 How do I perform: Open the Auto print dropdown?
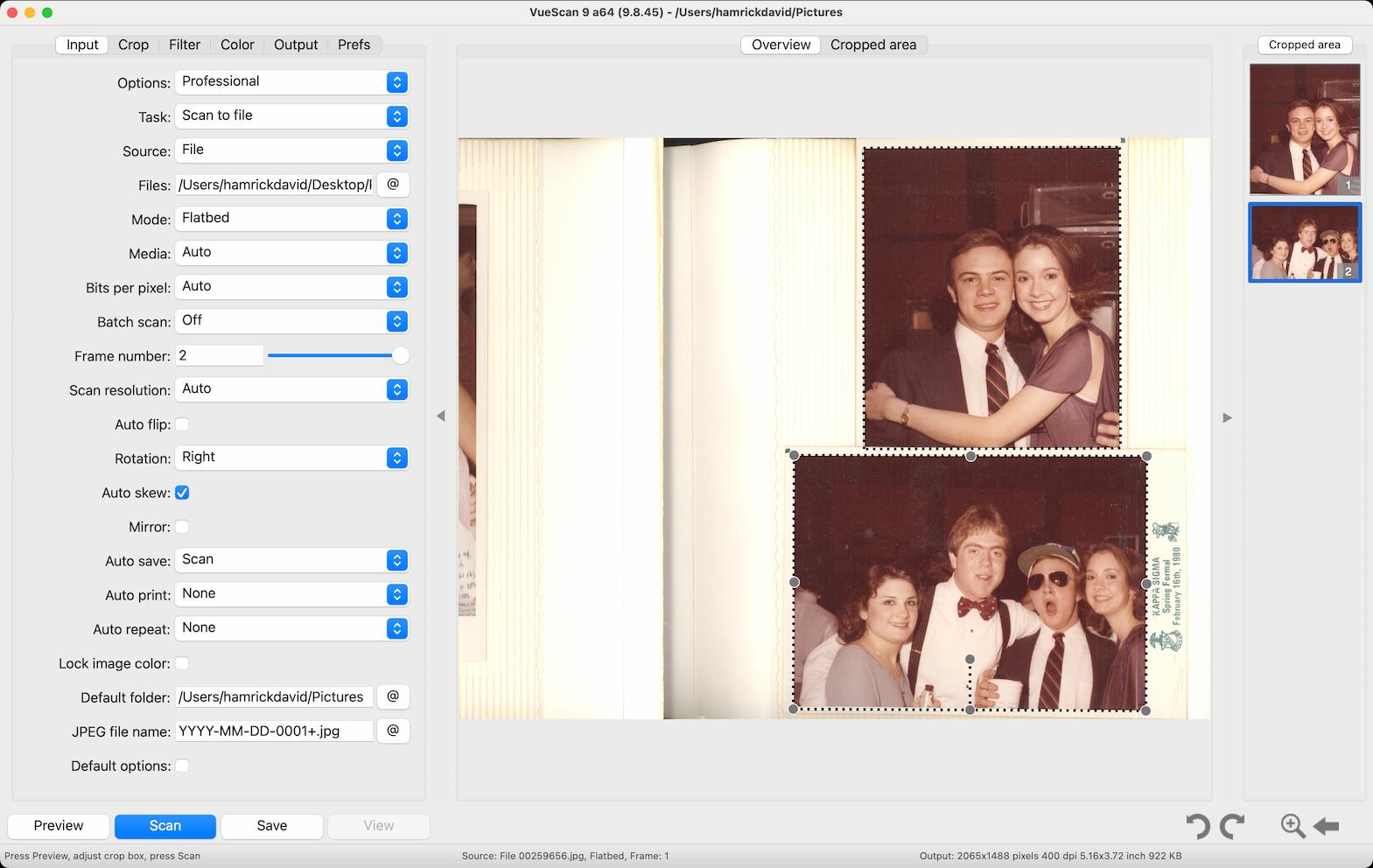[x=292, y=594]
